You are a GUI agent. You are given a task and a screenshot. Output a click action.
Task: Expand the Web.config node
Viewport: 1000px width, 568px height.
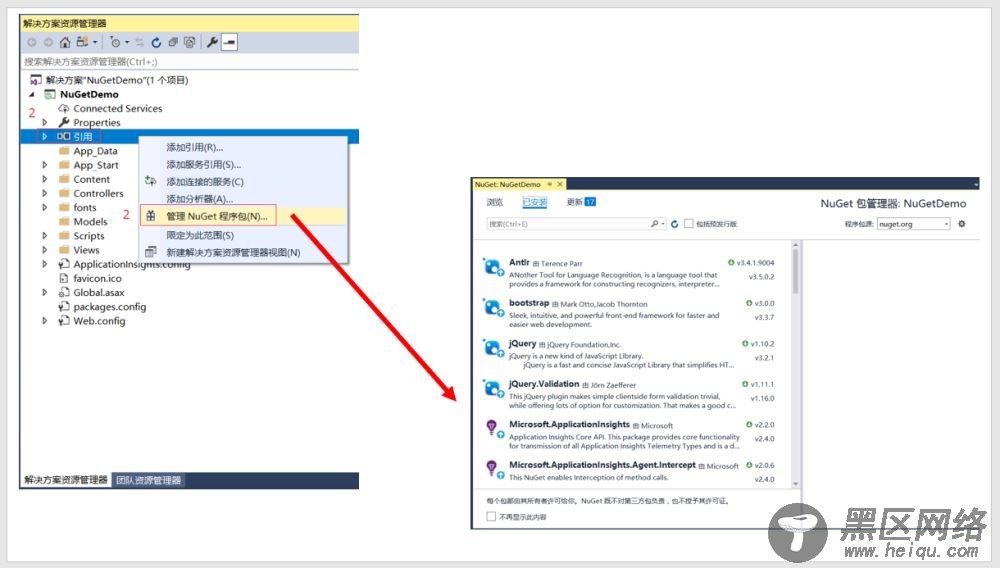45,321
